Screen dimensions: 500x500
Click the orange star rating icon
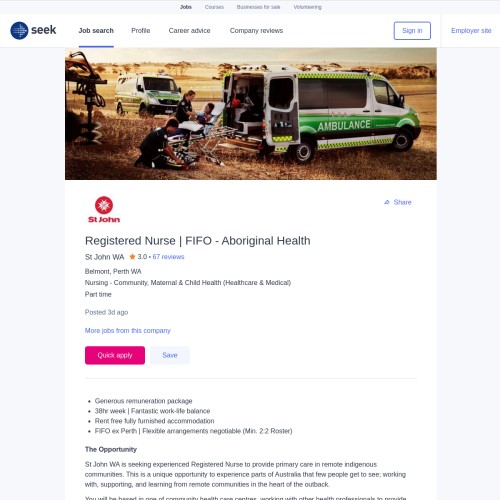click(132, 257)
